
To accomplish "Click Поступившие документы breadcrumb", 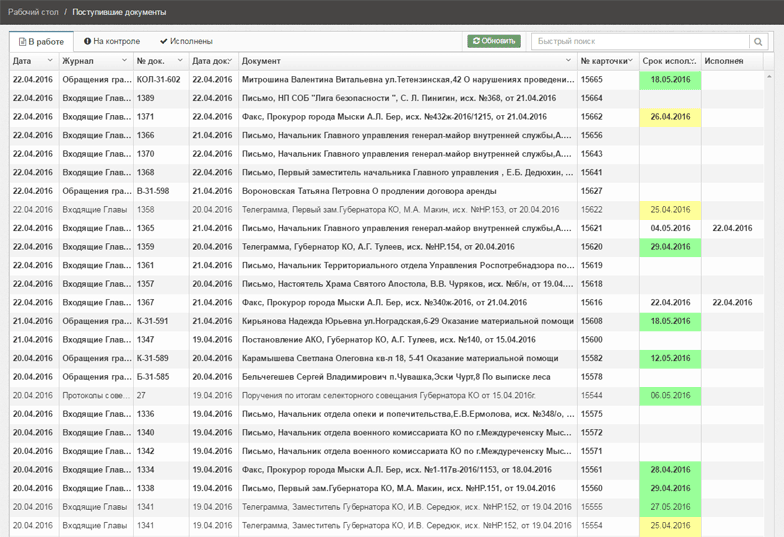I will point(119,12).
